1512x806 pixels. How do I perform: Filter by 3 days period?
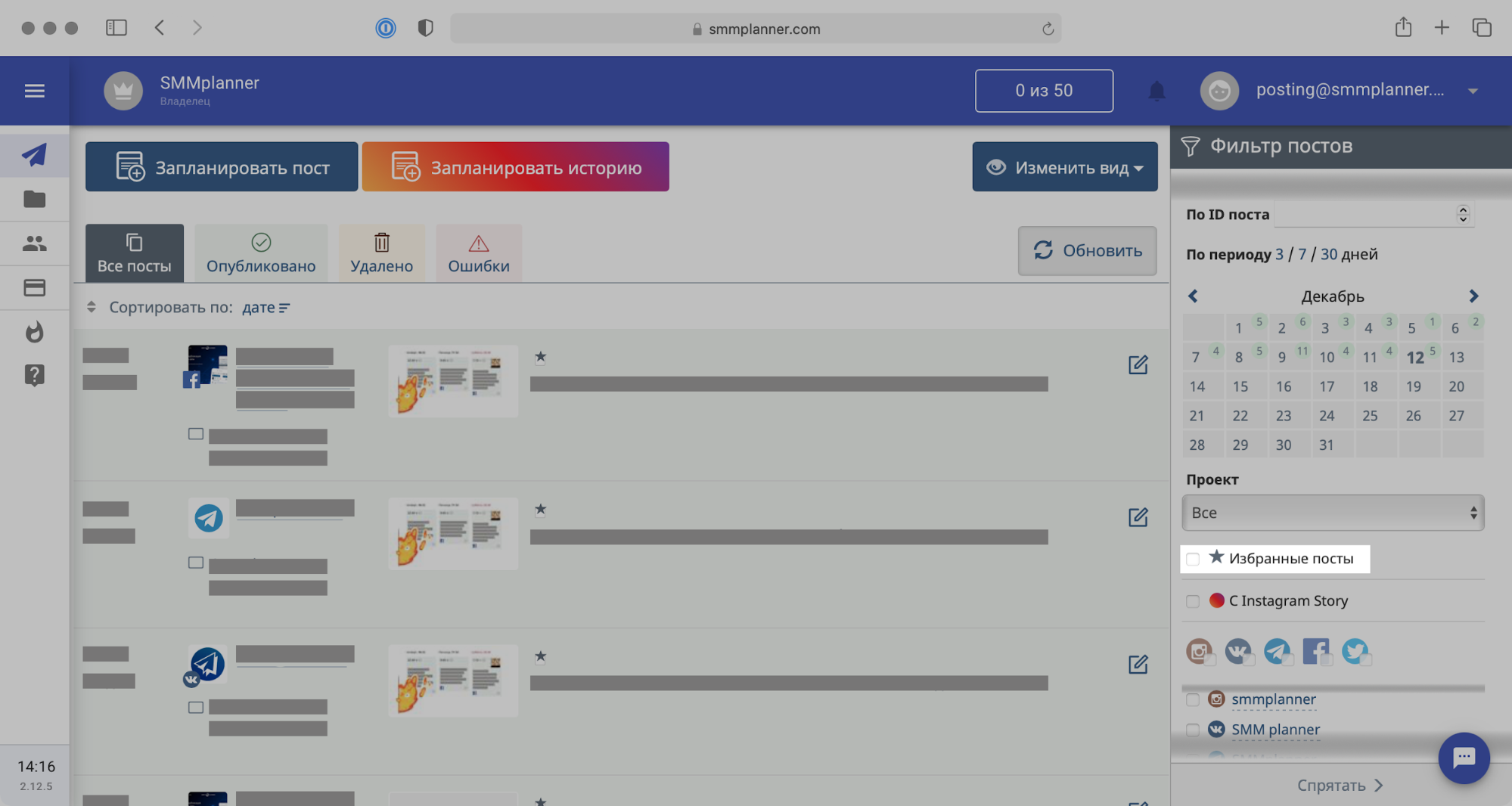coord(1279,255)
